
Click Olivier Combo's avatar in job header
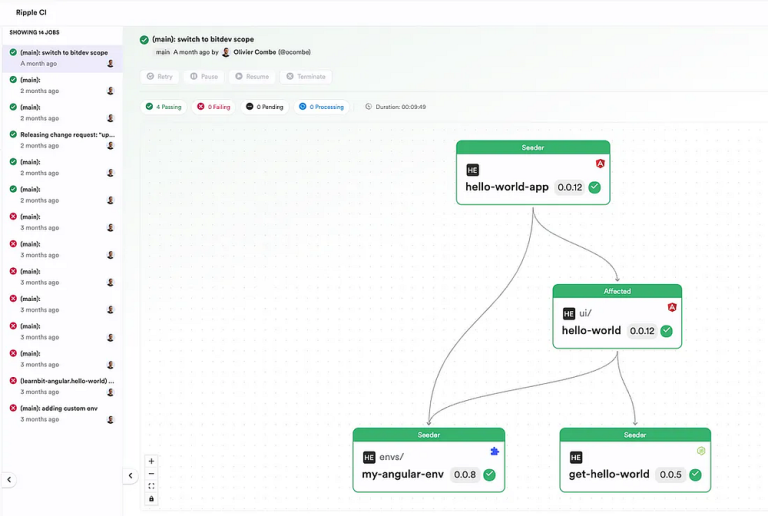[226, 52]
